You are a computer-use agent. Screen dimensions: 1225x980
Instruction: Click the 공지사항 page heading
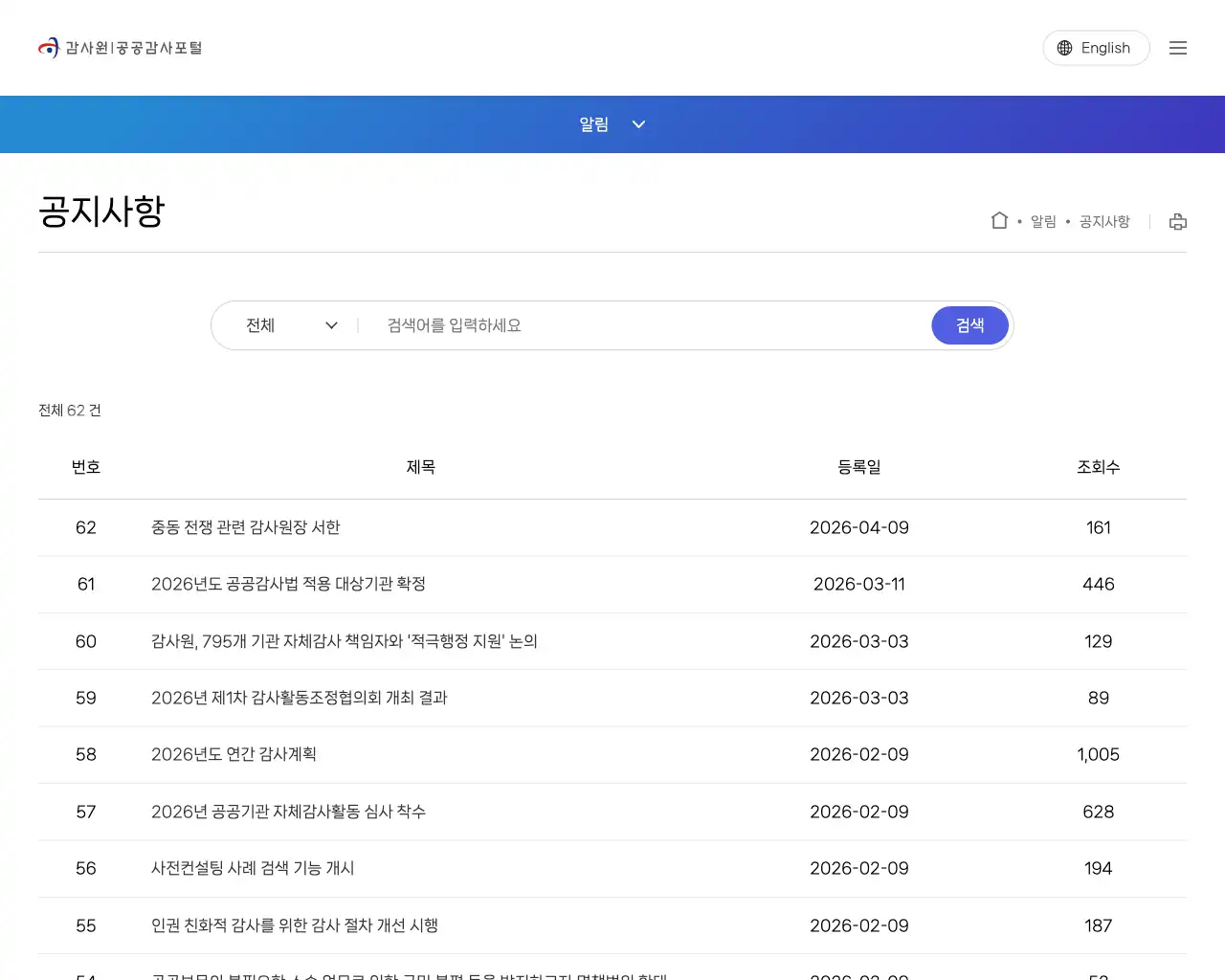click(101, 211)
